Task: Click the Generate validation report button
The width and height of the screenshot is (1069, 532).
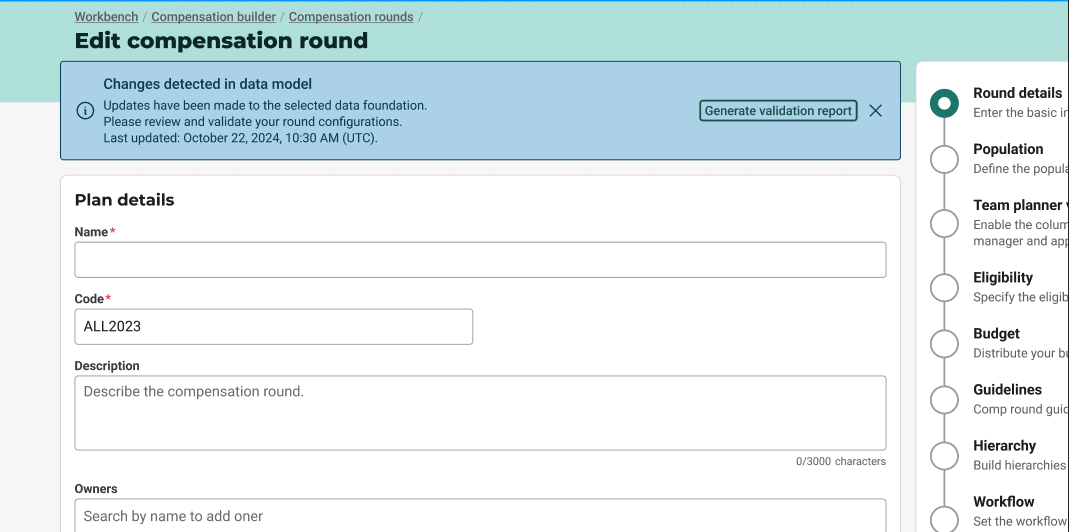Action: pyautogui.click(x=778, y=111)
